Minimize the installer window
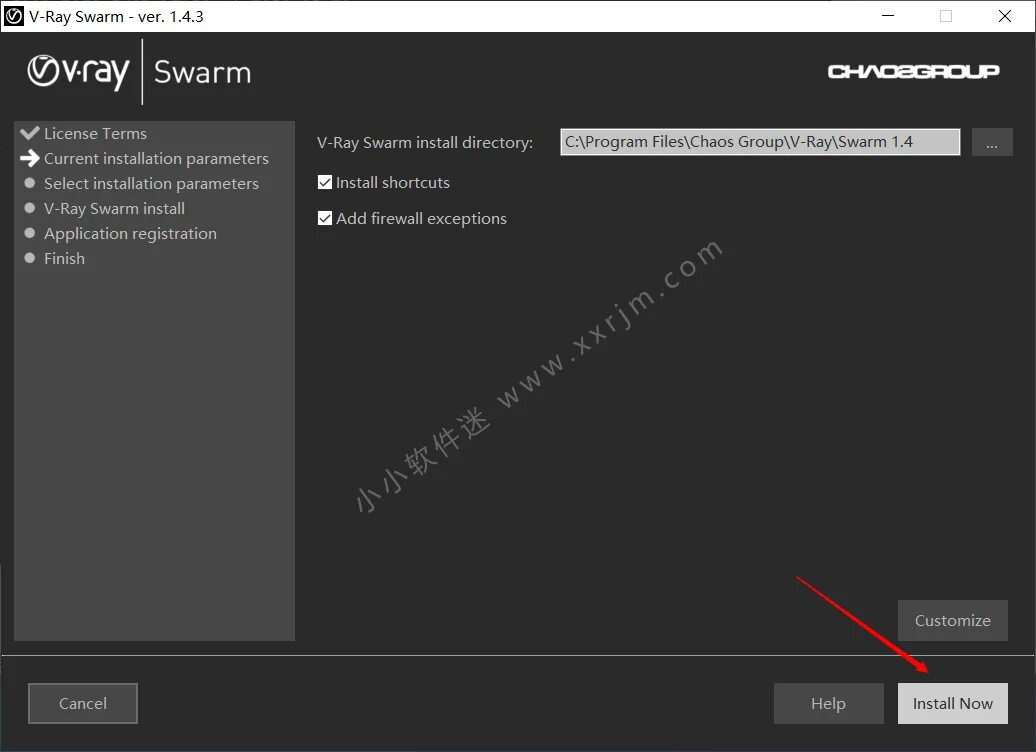This screenshot has height=752, width=1036. 888,16
